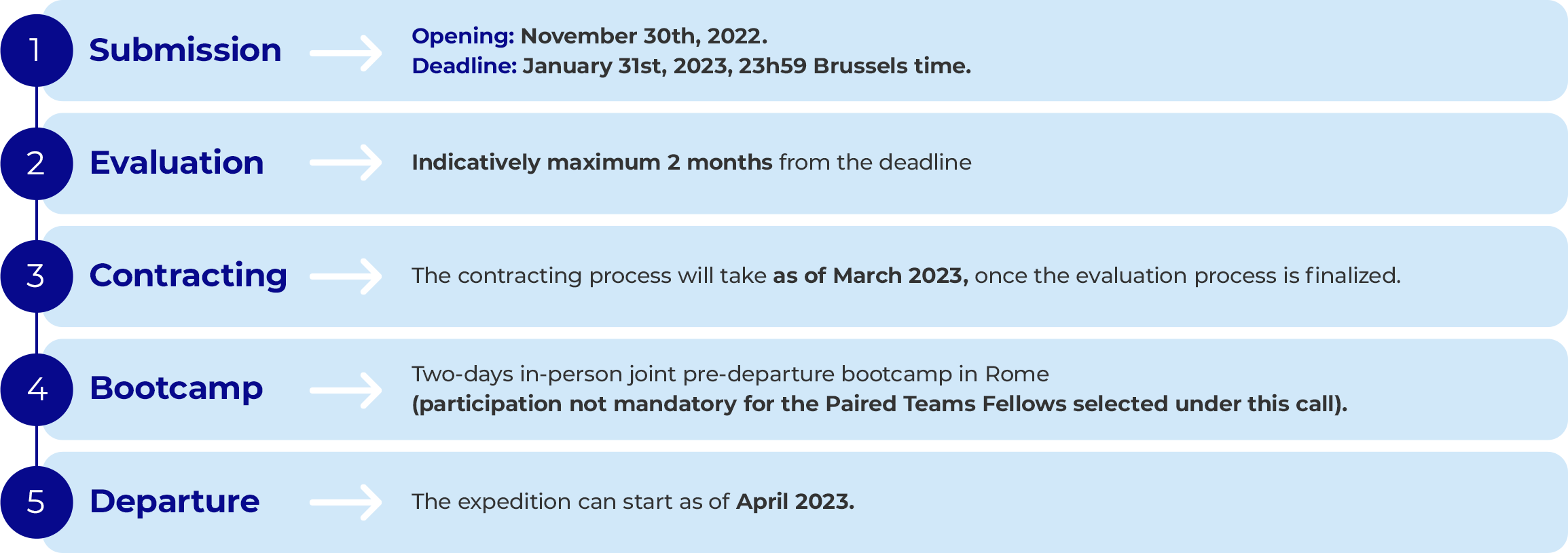
Task: Click the step 3 number circle
Action: [37, 276]
